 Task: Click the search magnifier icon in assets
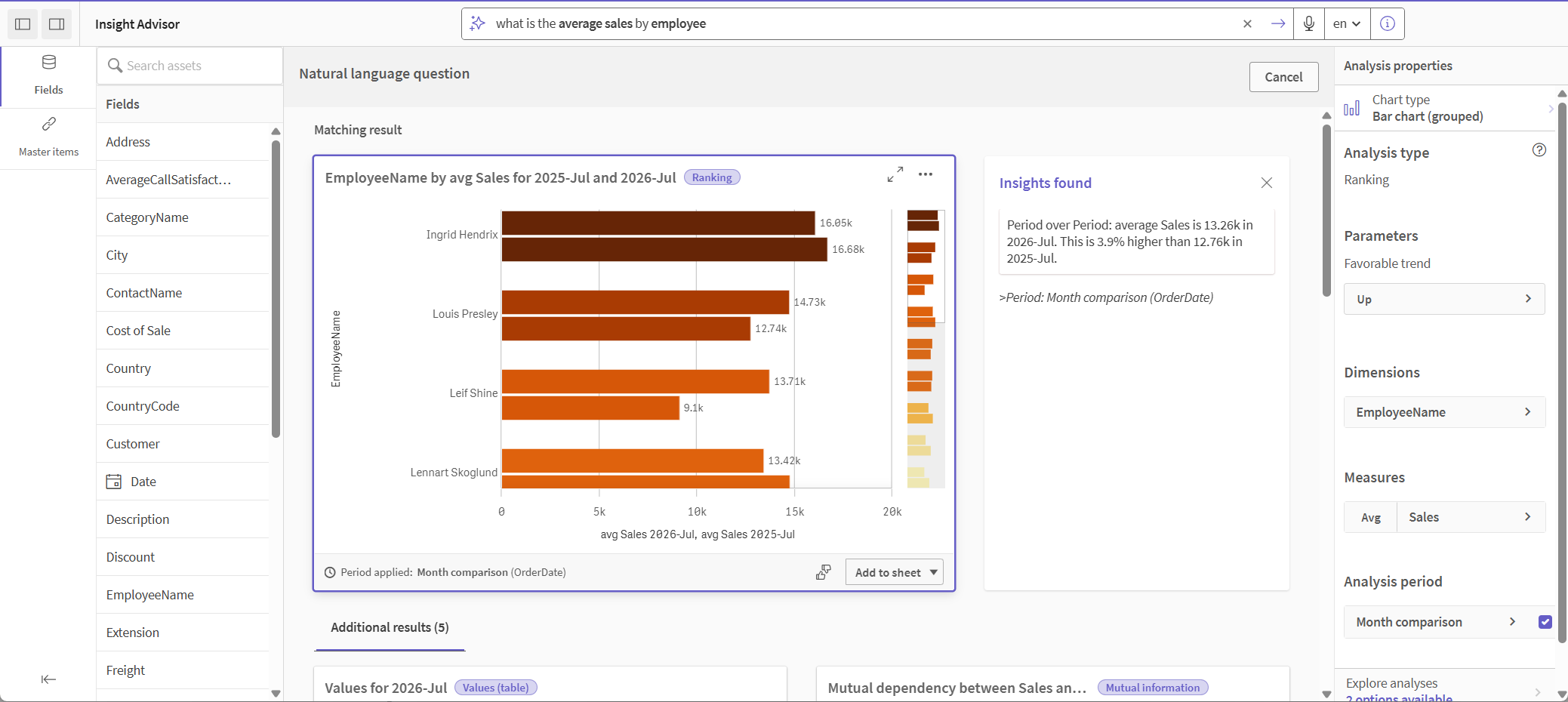[x=115, y=66]
